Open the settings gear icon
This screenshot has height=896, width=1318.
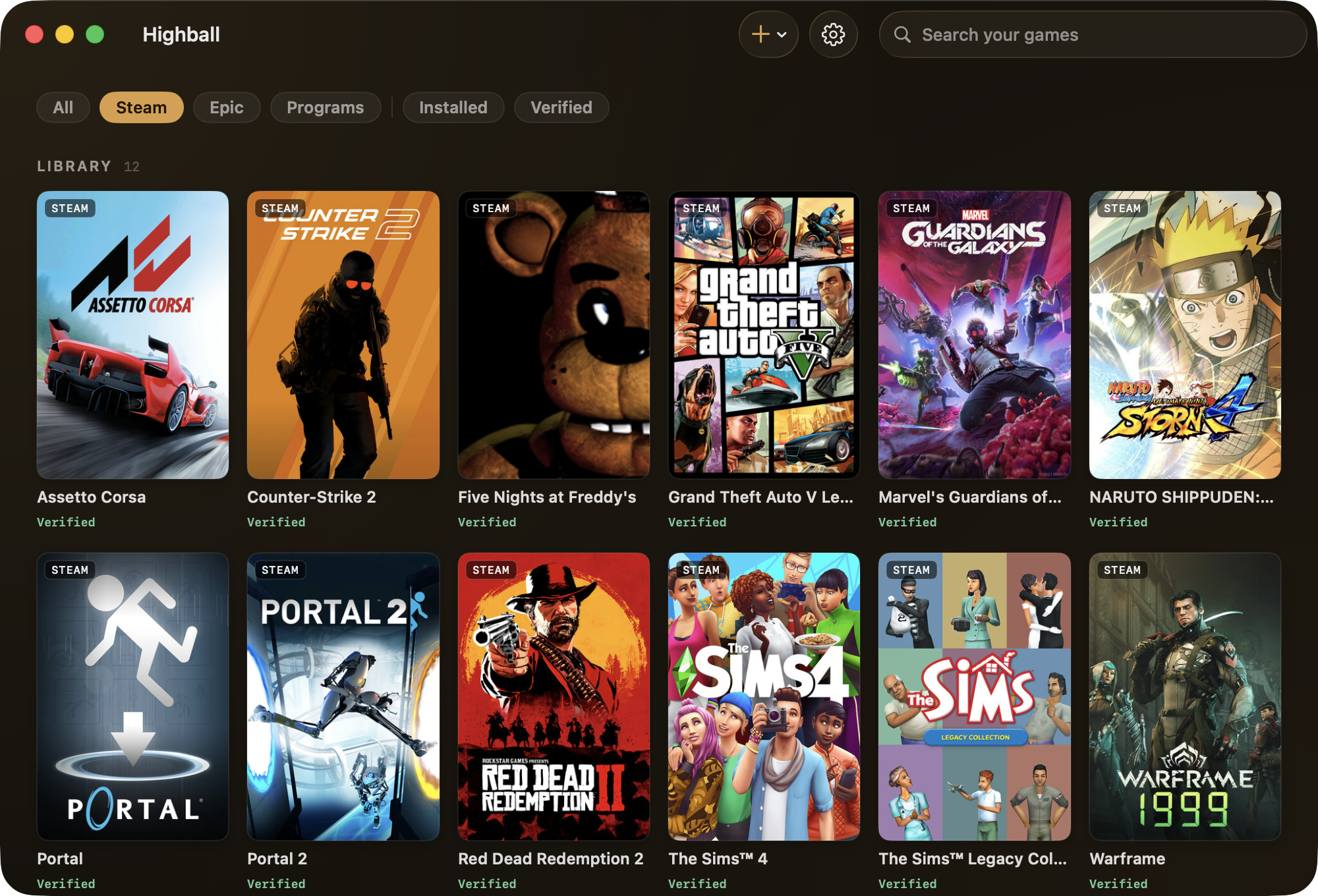point(833,34)
